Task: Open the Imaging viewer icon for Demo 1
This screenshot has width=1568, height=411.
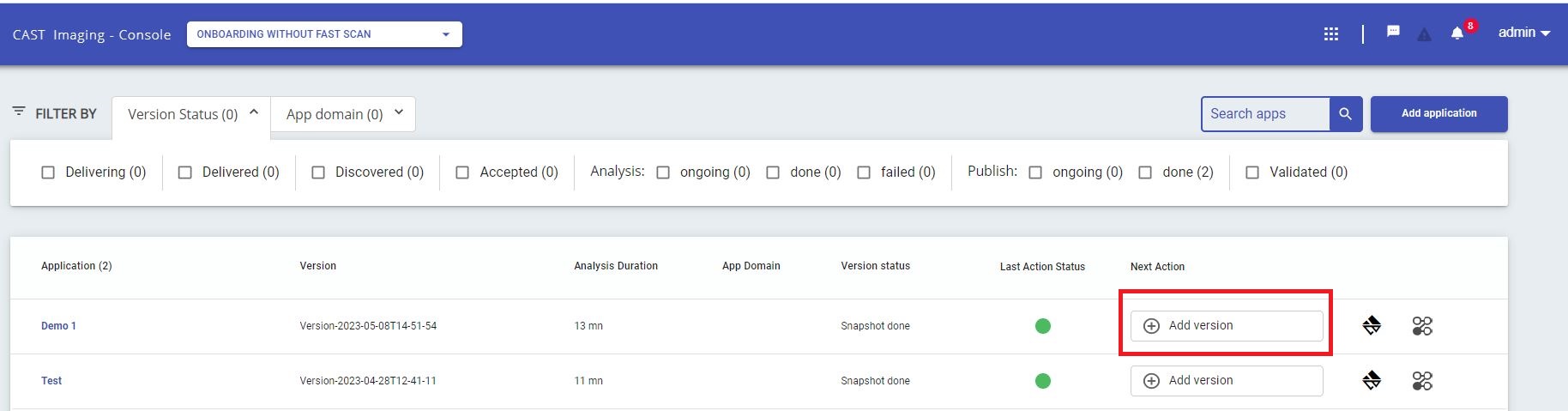Action: pos(1422,326)
